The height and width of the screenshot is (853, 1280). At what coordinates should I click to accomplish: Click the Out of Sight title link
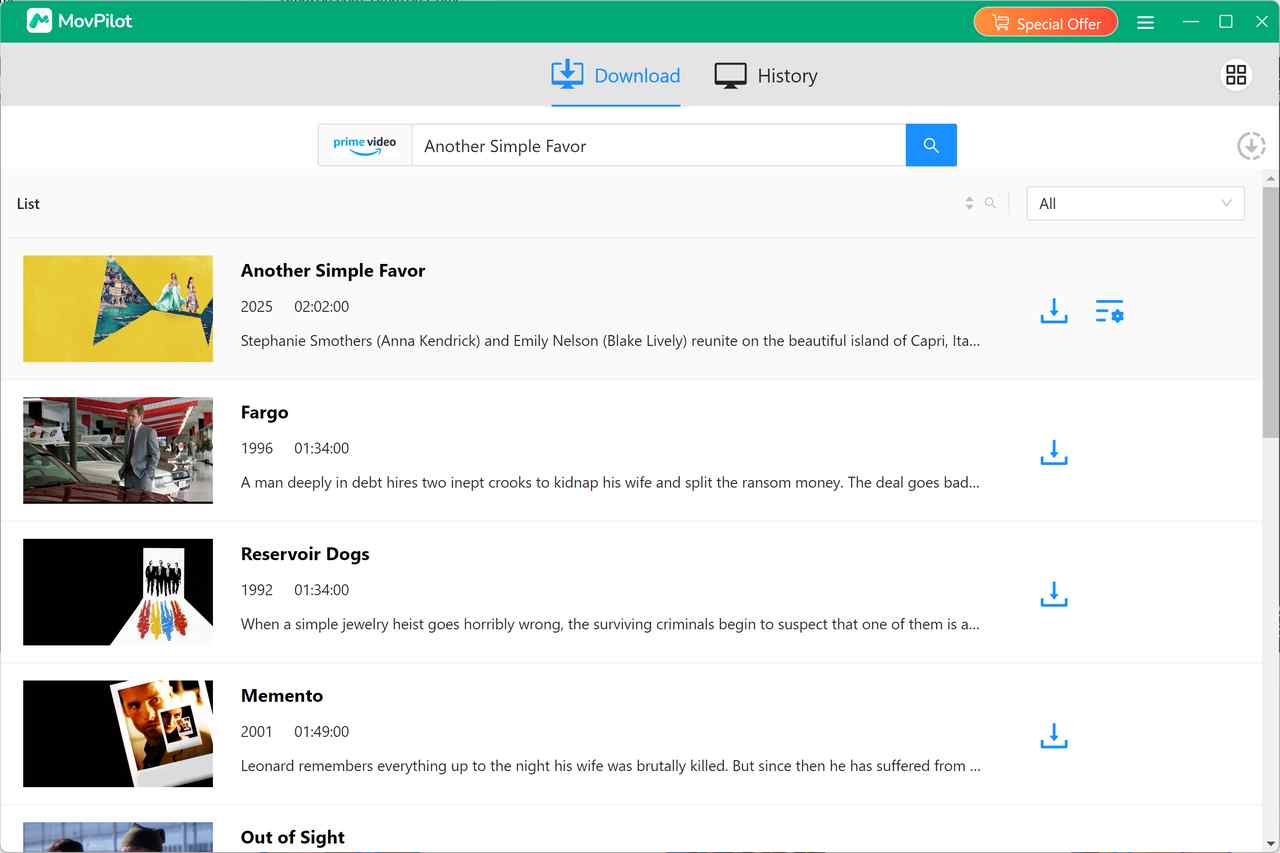tap(292, 837)
